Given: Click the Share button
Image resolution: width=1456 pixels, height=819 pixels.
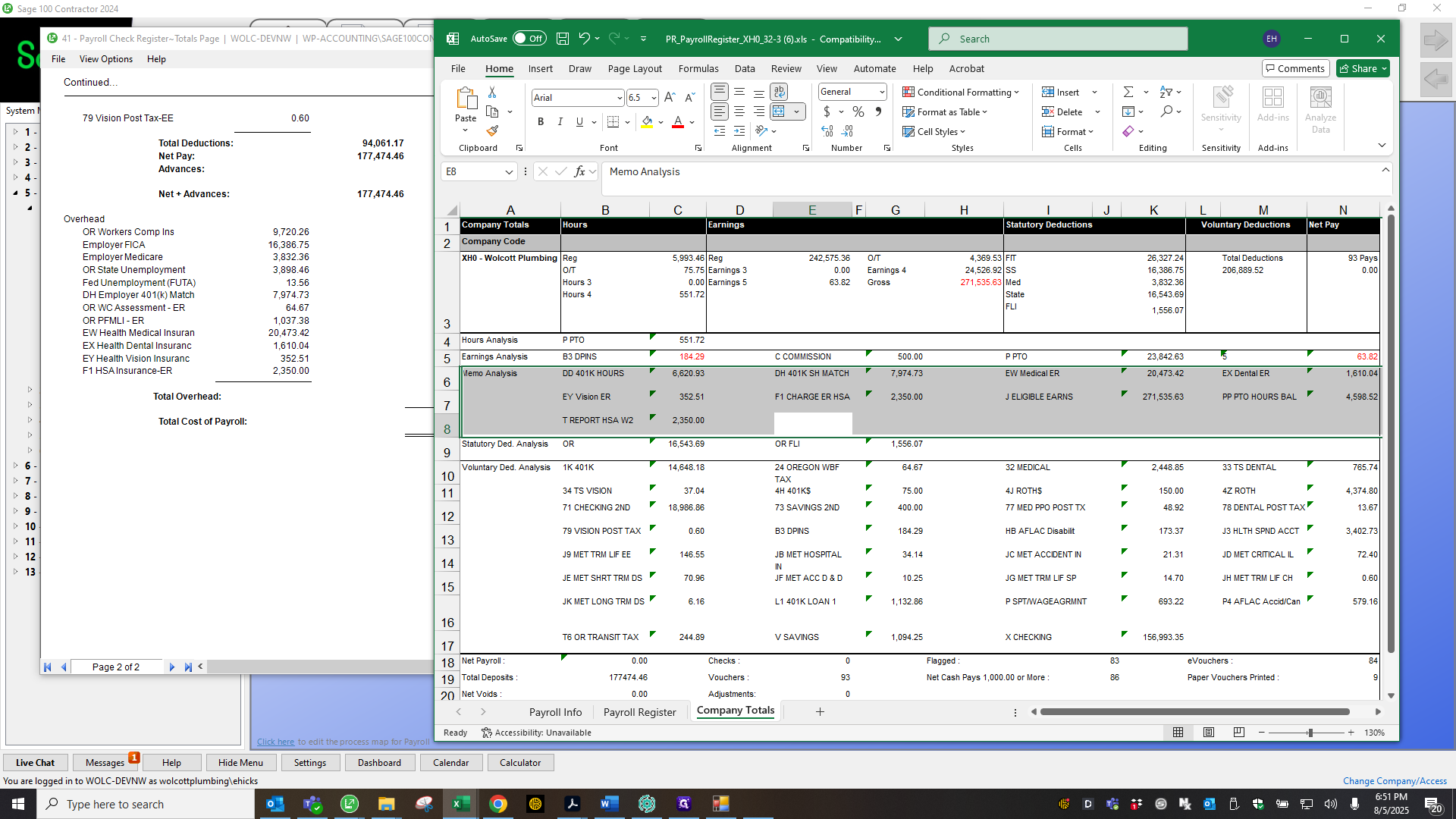Looking at the screenshot, I should point(1363,68).
